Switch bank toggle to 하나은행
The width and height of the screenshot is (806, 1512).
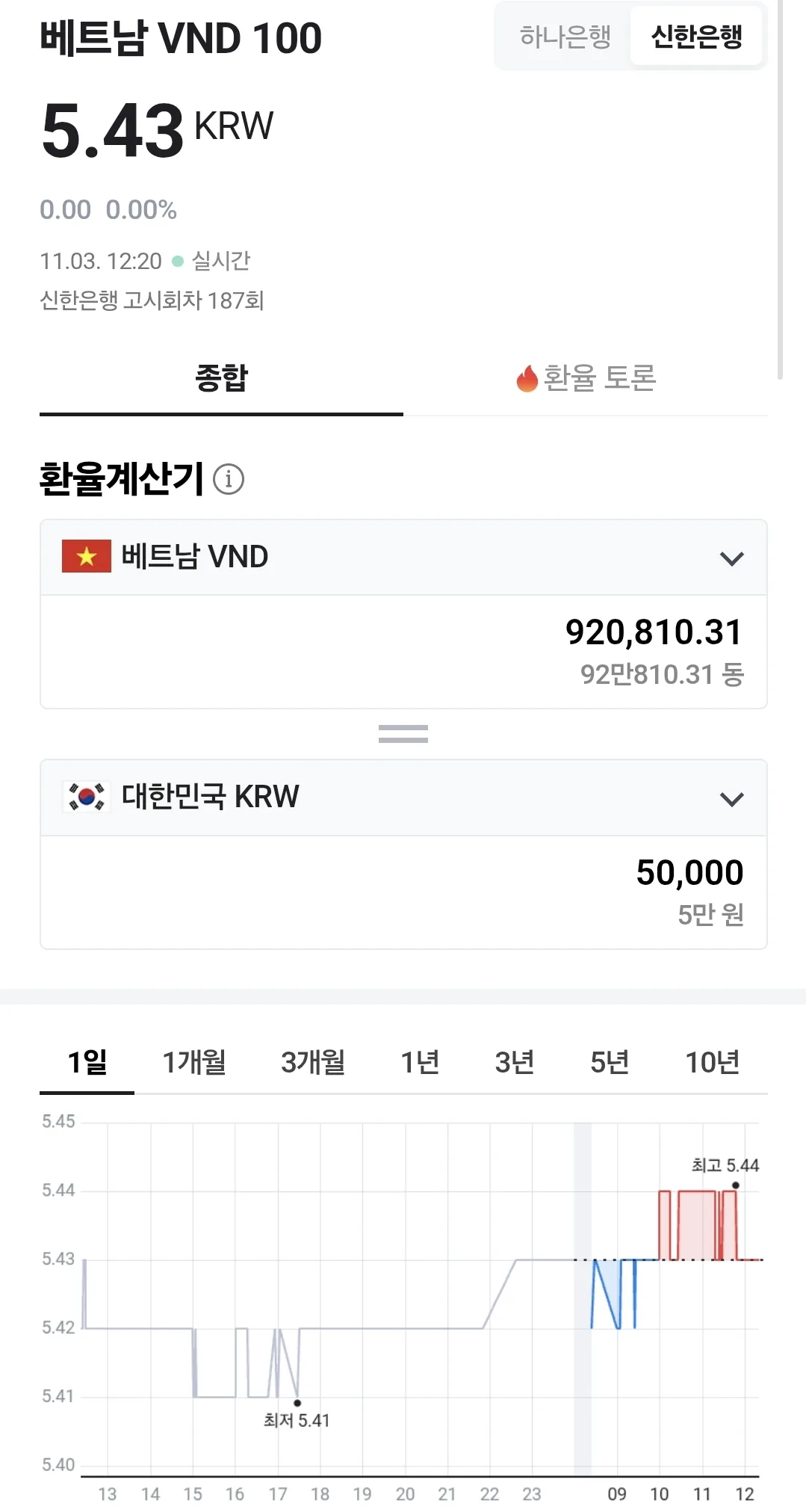(x=565, y=37)
